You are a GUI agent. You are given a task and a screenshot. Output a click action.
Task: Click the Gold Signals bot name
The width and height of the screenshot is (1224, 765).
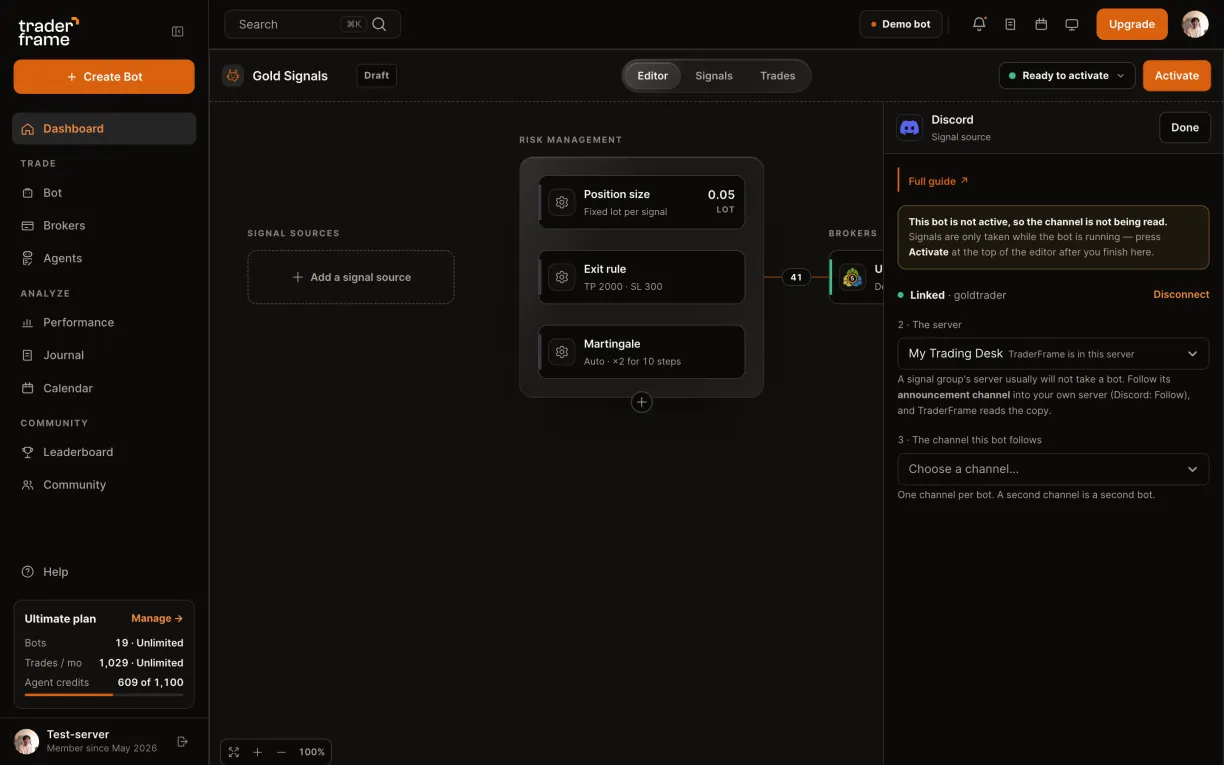point(290,76)
